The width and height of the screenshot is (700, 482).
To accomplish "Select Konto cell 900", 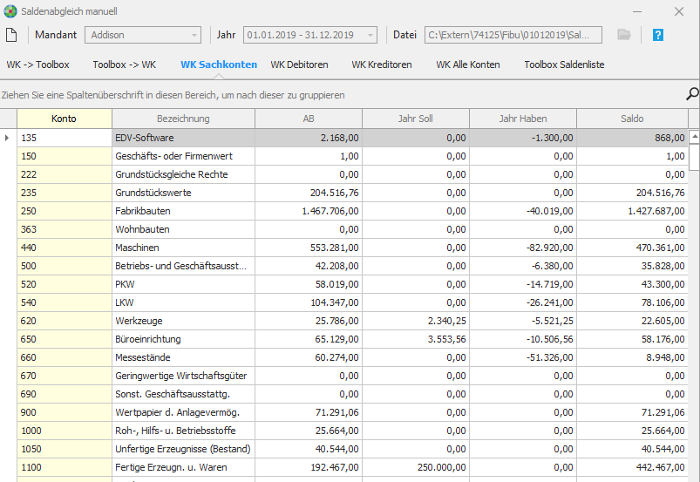I will click(64, 412).
